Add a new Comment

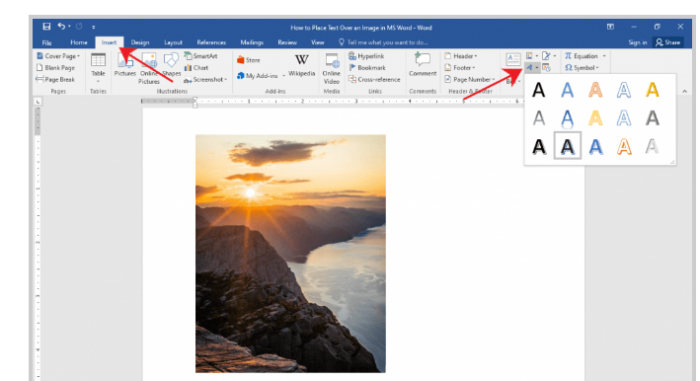(422, 65)
